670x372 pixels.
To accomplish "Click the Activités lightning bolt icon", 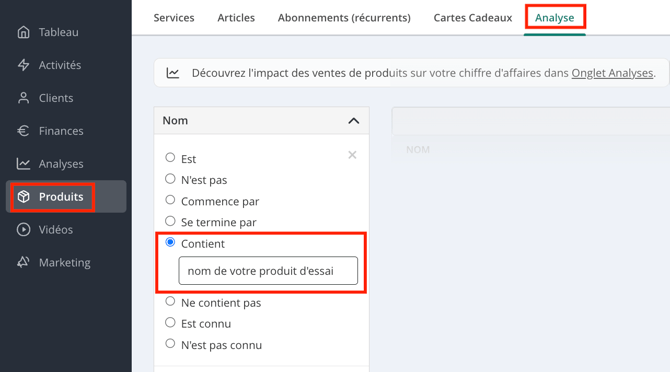I will [24, 65].
